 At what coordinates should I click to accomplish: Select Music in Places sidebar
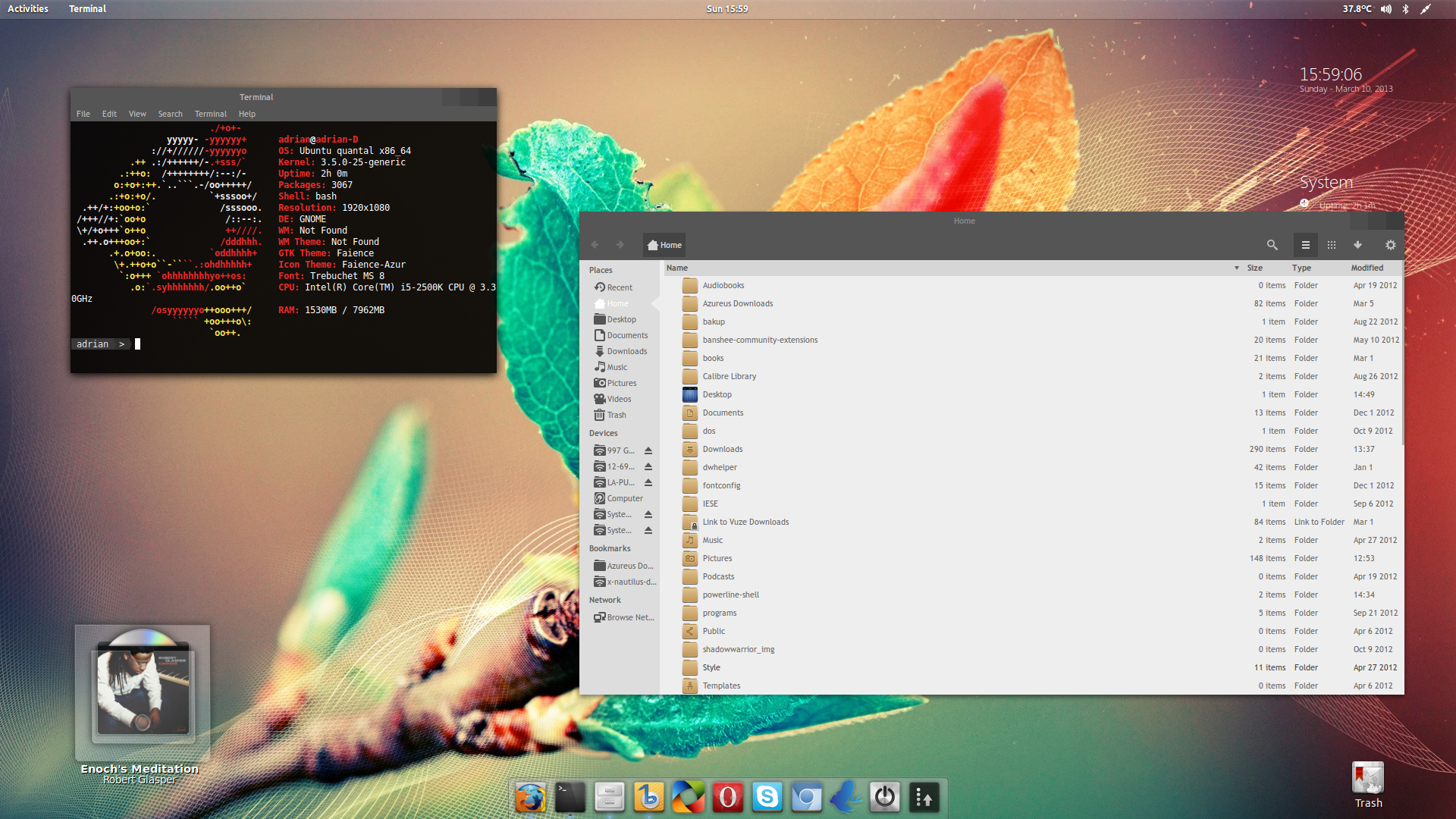(x=610, y=367)
